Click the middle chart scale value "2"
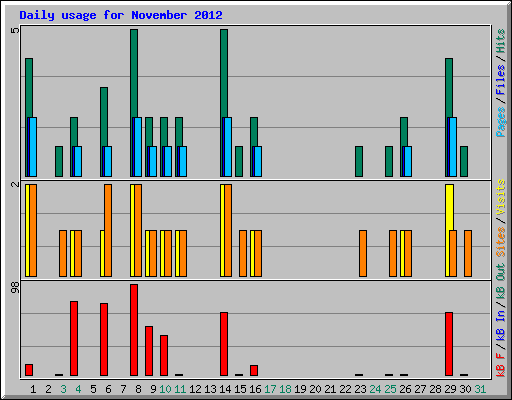512x400 pixels. point(15,184)
